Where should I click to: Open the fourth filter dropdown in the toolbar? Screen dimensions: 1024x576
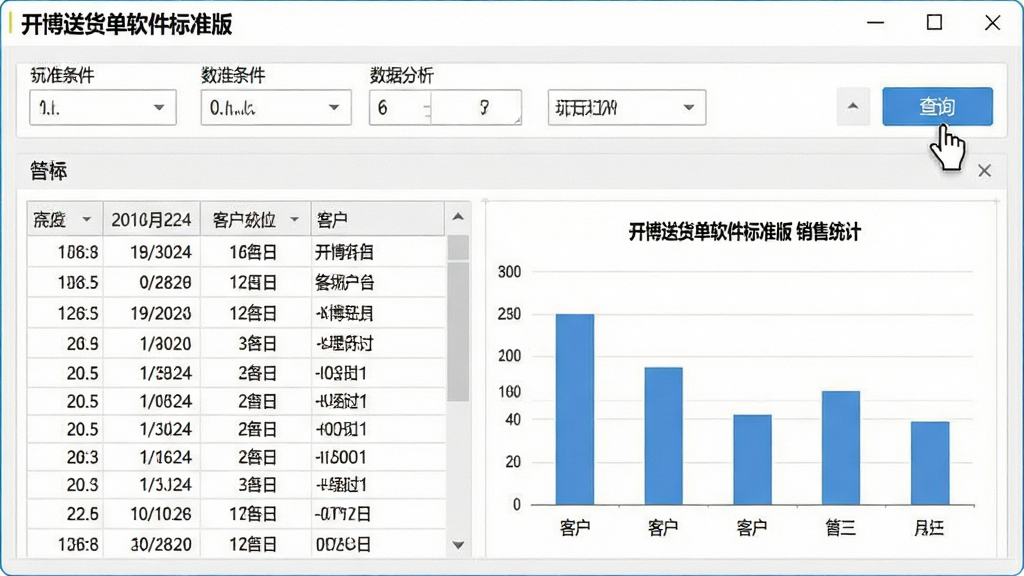coord(626,107)
